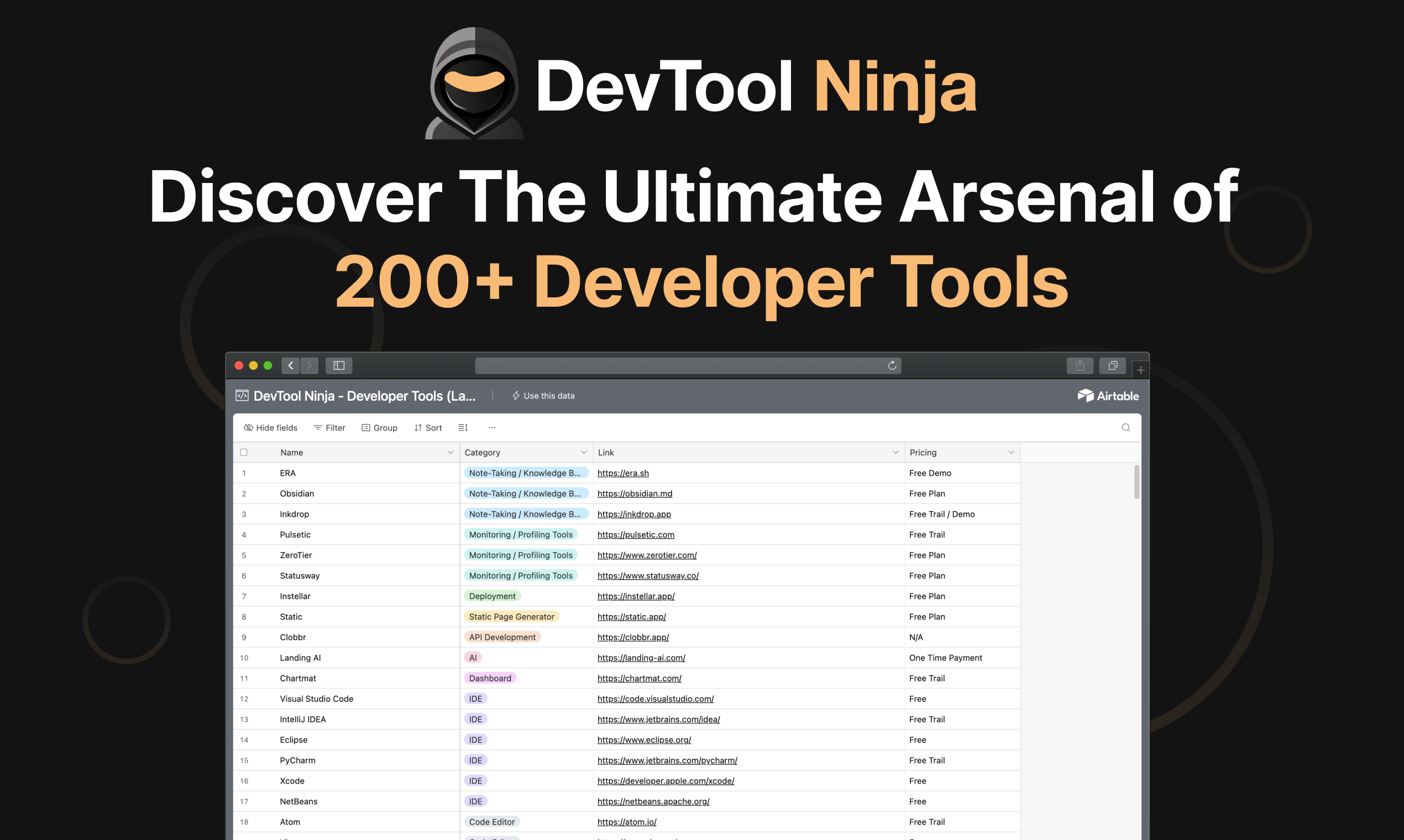Open the more options ellipsis
This screenshot has width=1404, height=840.
point(492,427)
